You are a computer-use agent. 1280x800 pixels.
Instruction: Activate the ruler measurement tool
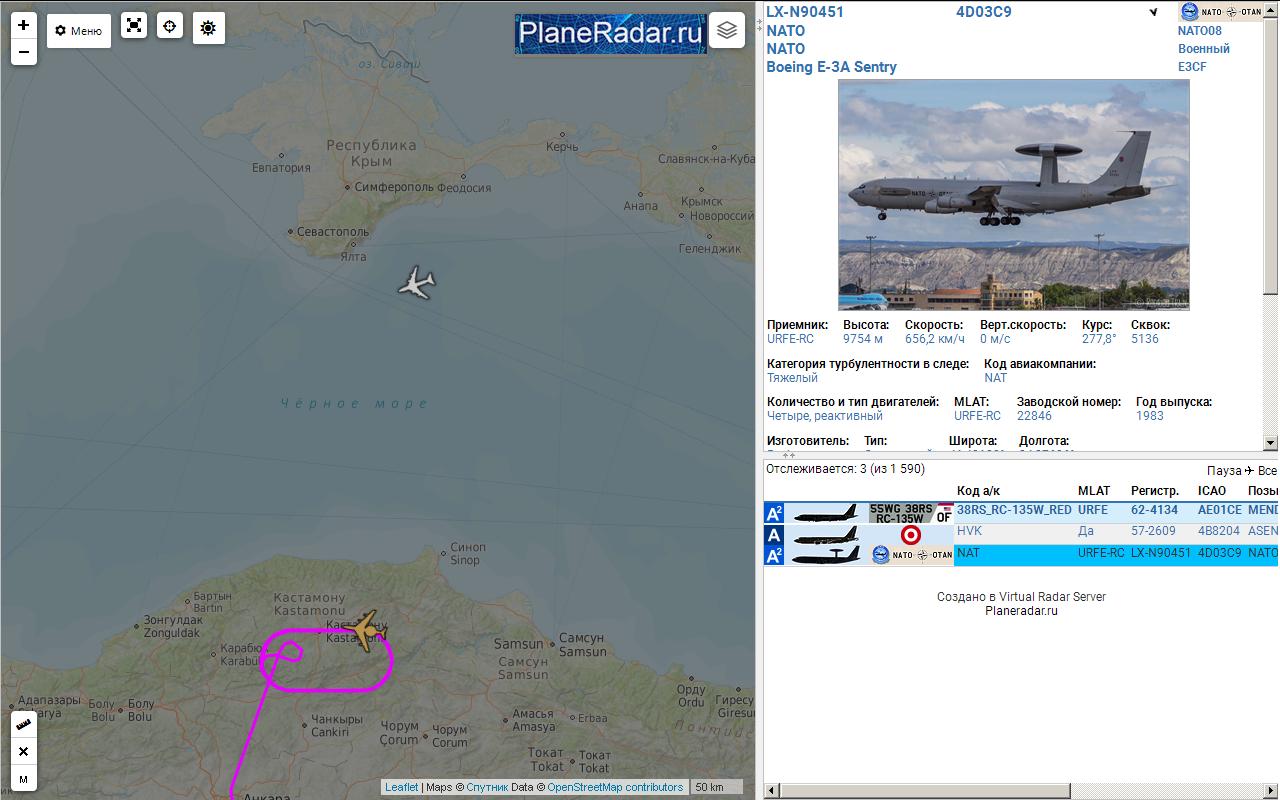coord(24,724)
